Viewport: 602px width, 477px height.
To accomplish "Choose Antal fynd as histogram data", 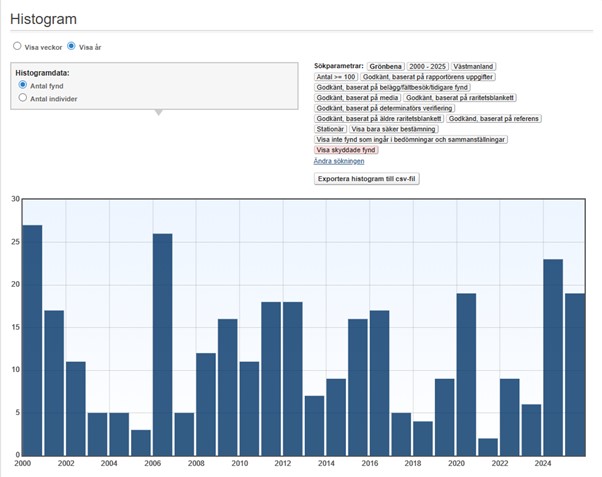I will 23,86.
